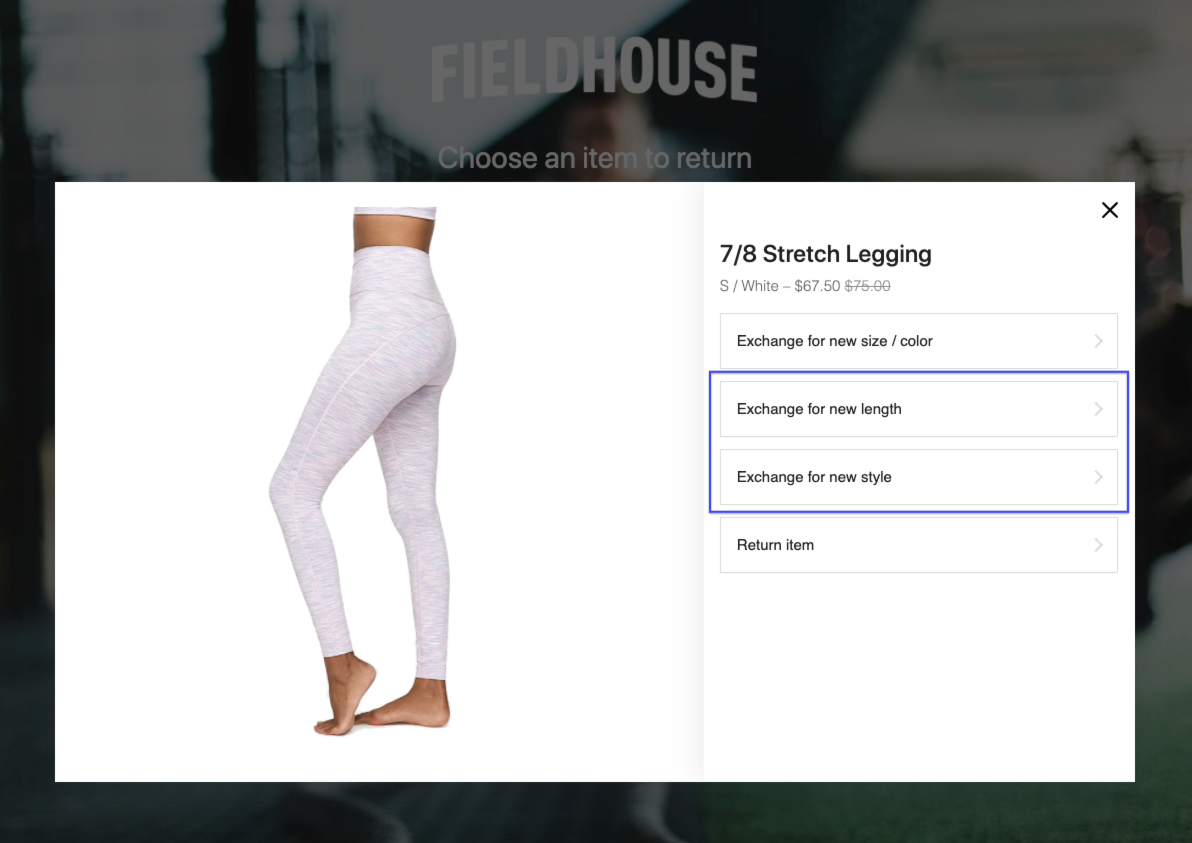Click the chevron on the size / color exchange row
The height and width of the screenshot is (843, 1192).
tap(1098, 341)
